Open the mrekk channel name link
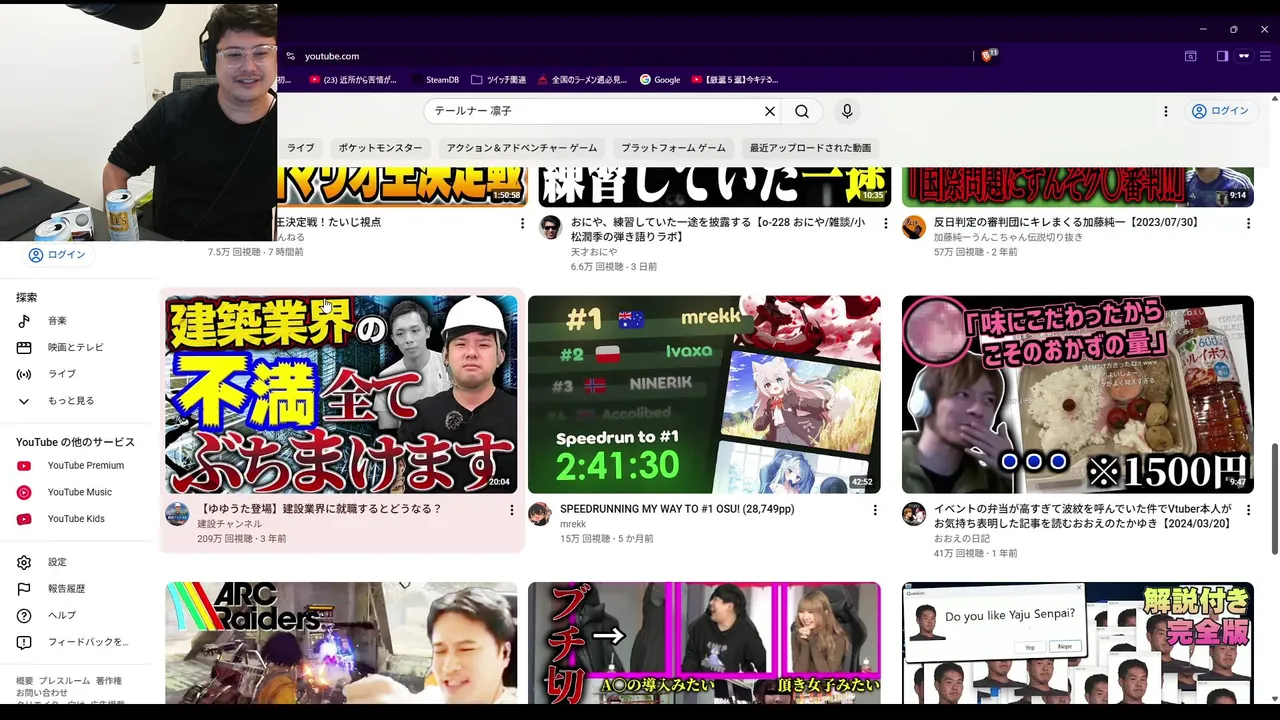 pyautogui.click(x=573, y=524)
